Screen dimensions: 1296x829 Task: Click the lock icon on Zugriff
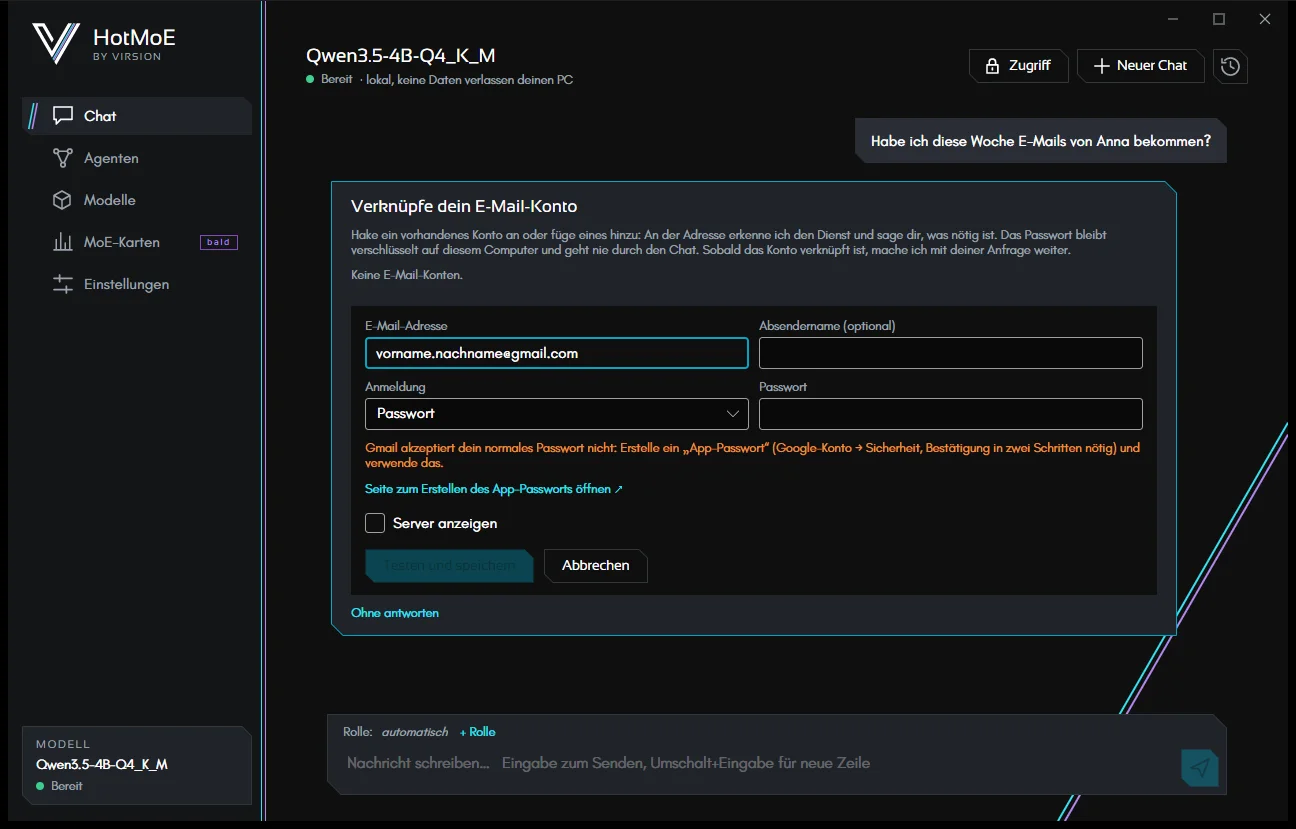(x=992, y=66)
